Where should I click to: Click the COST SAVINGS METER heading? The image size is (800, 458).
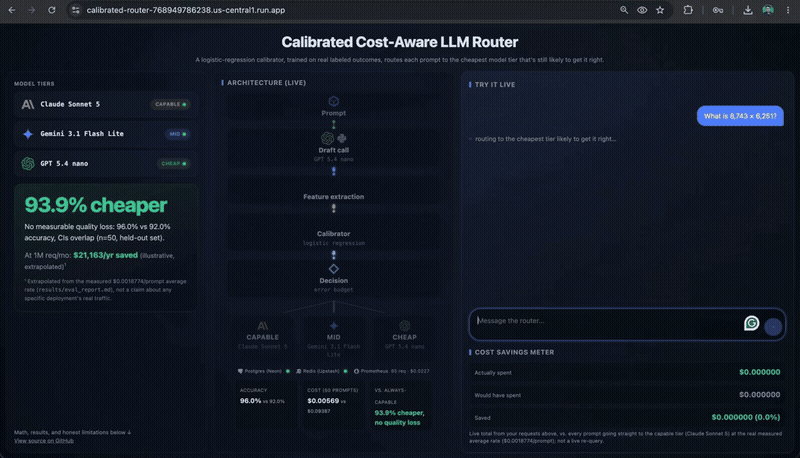click(x=514, y=352)
